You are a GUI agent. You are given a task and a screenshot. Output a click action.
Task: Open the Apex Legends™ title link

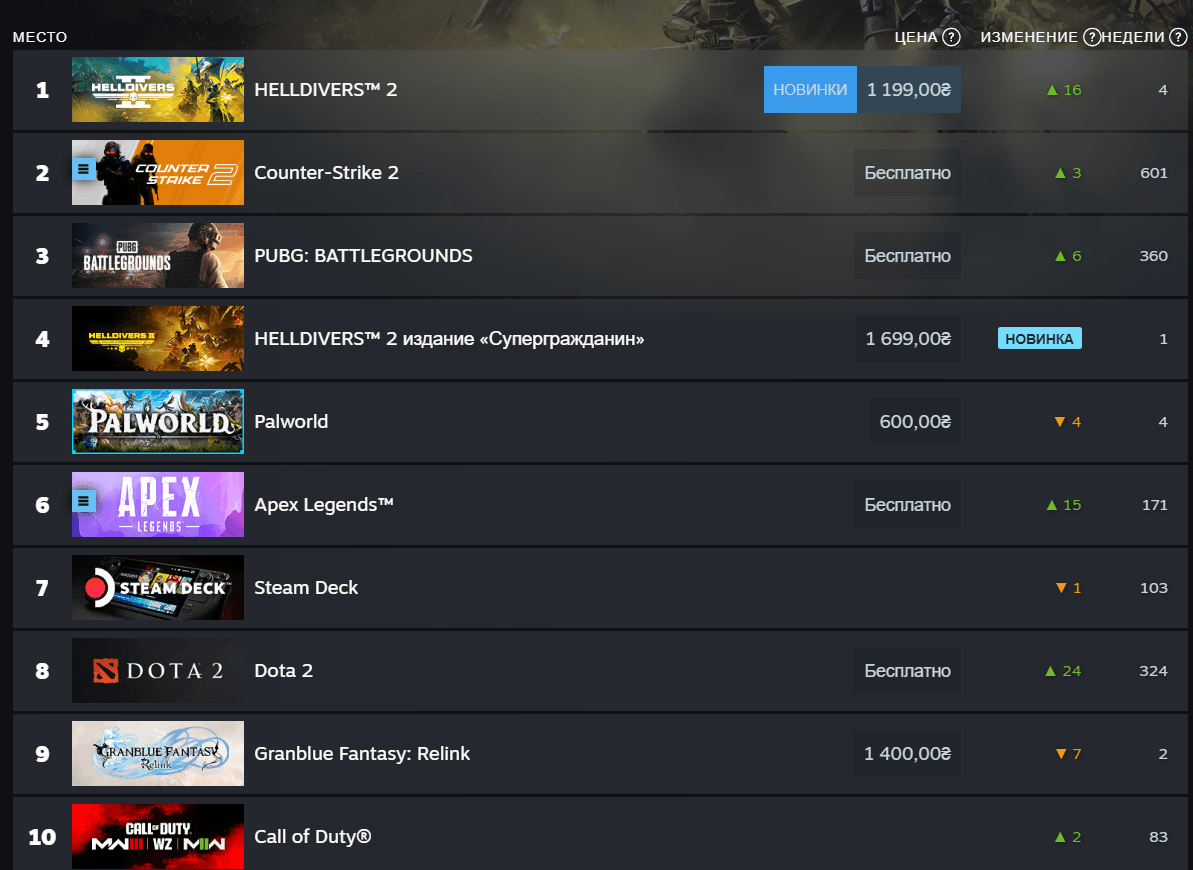click(323, 505)
